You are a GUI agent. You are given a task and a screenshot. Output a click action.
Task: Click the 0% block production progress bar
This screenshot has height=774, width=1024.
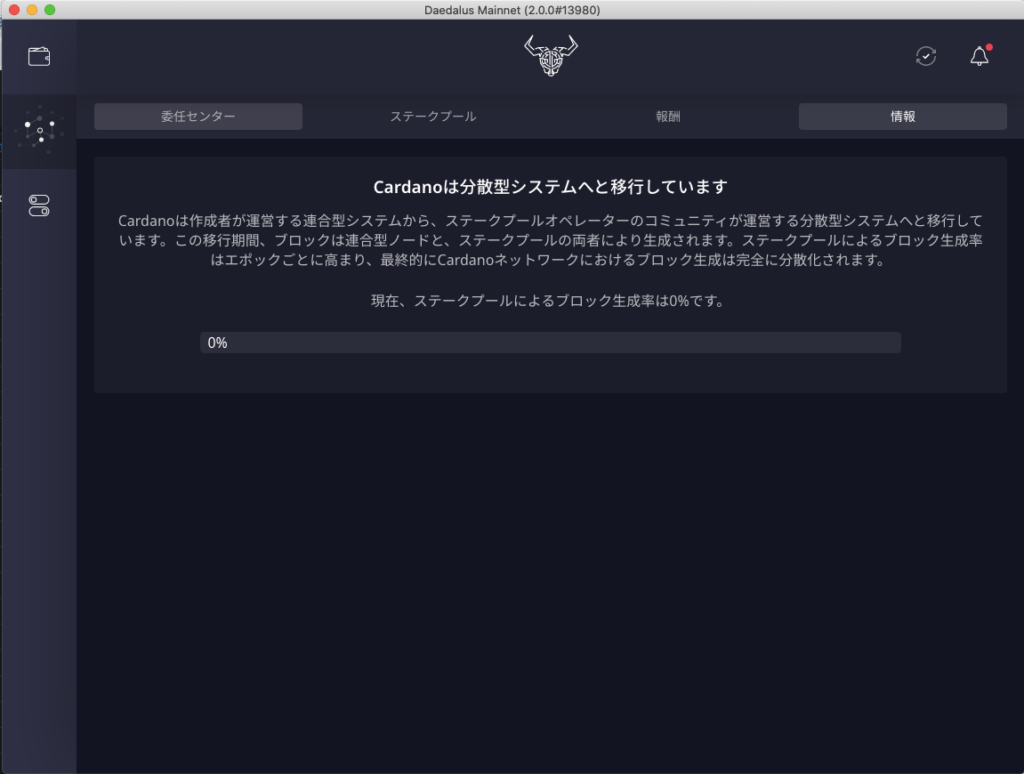click(550, 343)
